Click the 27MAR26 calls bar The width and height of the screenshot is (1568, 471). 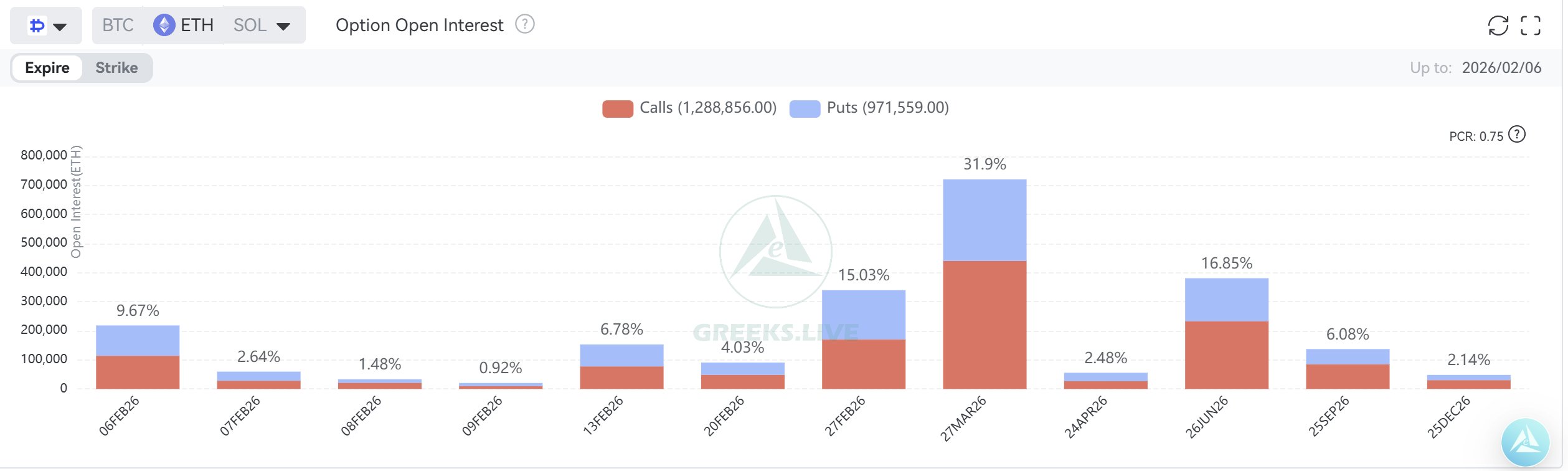pyautogui.click(x=984, y=325)
